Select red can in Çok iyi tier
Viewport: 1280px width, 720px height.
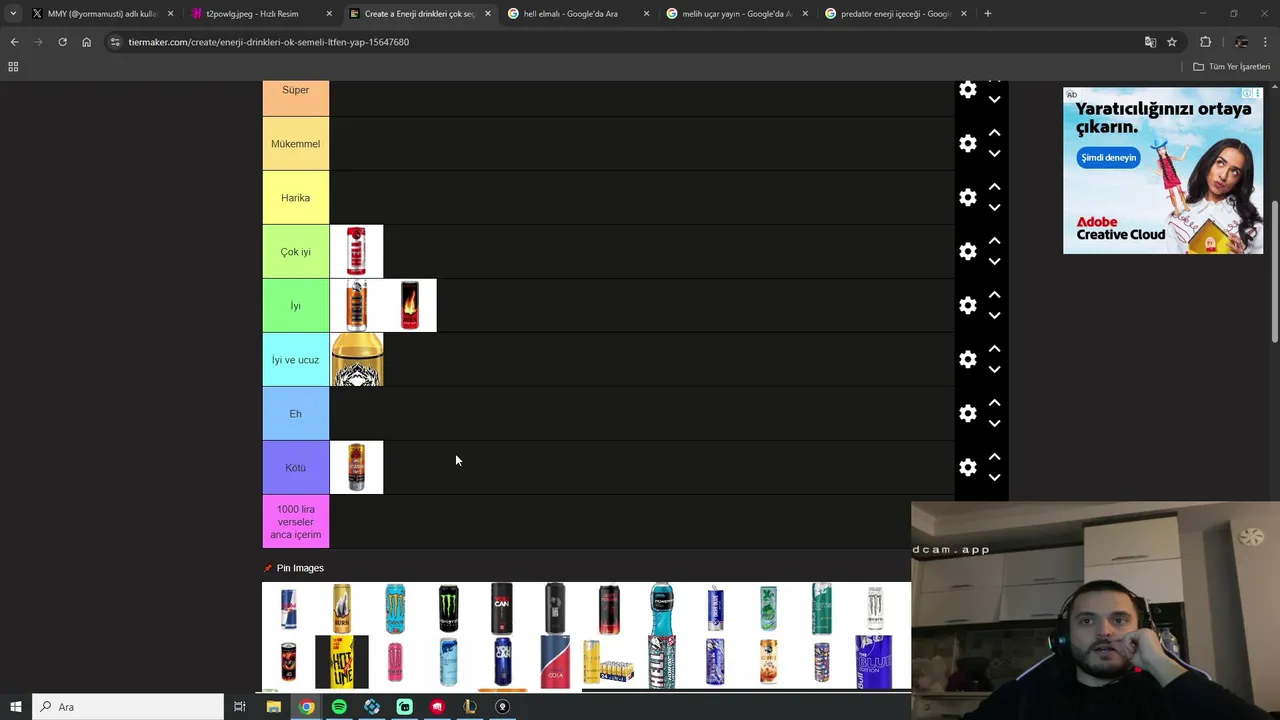[x=356, y=252]
